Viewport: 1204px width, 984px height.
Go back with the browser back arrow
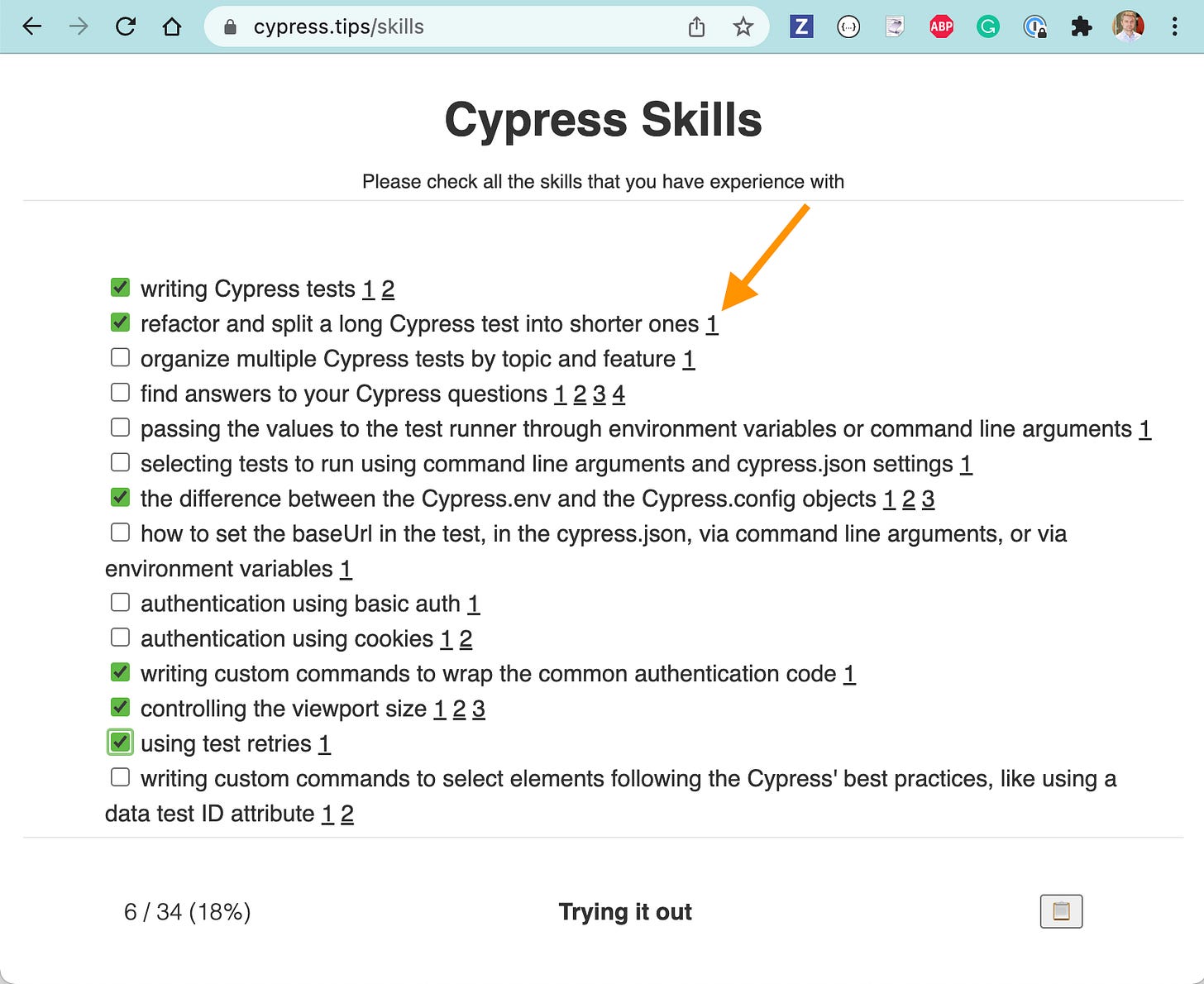click(31, 26)
